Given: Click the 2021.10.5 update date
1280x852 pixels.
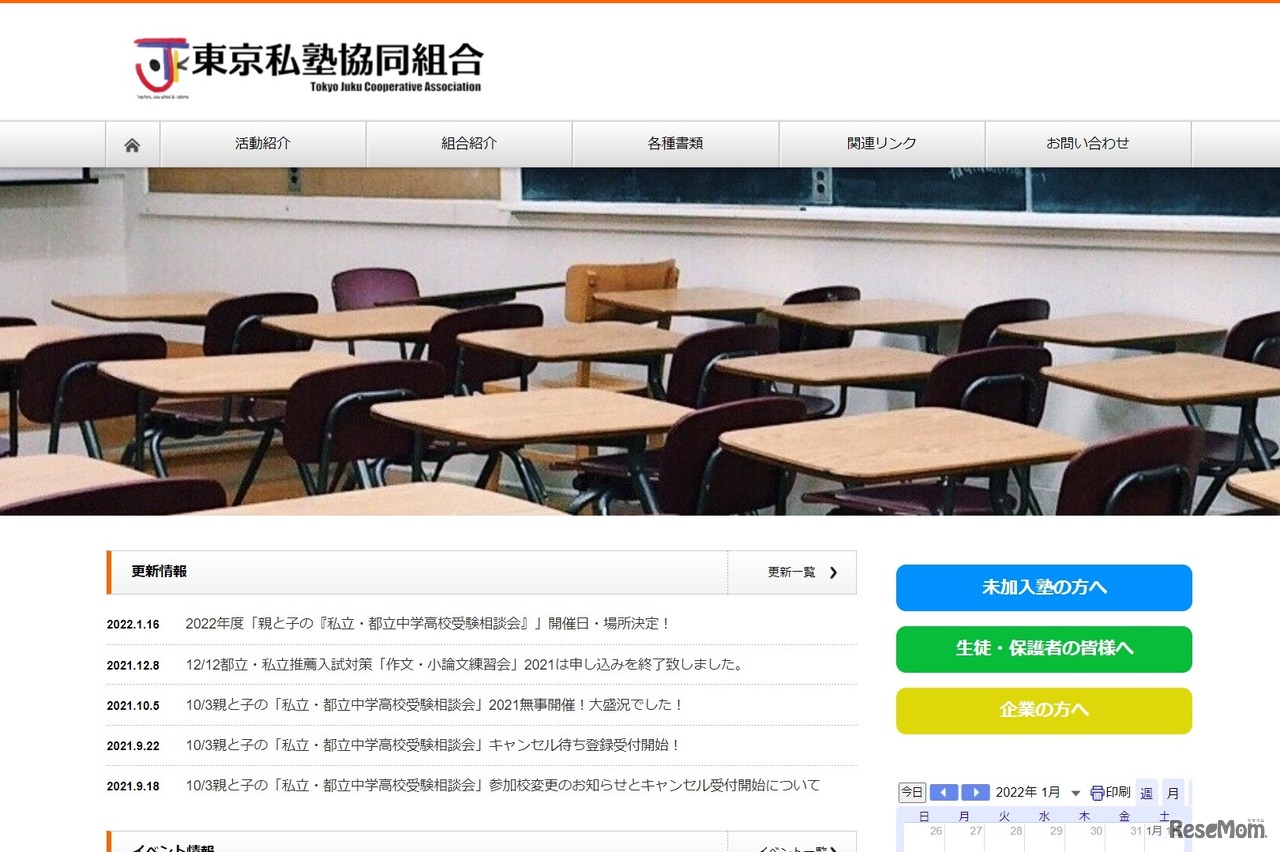Looking at the screenshot, I should (x=133, y=706).
